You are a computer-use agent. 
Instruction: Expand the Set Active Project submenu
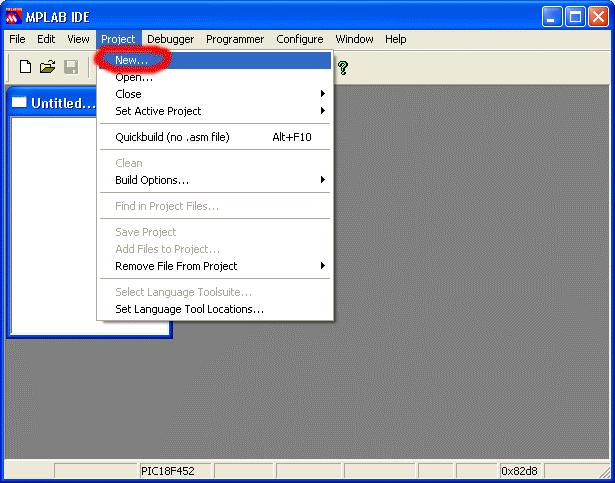(x=215, y=111)
